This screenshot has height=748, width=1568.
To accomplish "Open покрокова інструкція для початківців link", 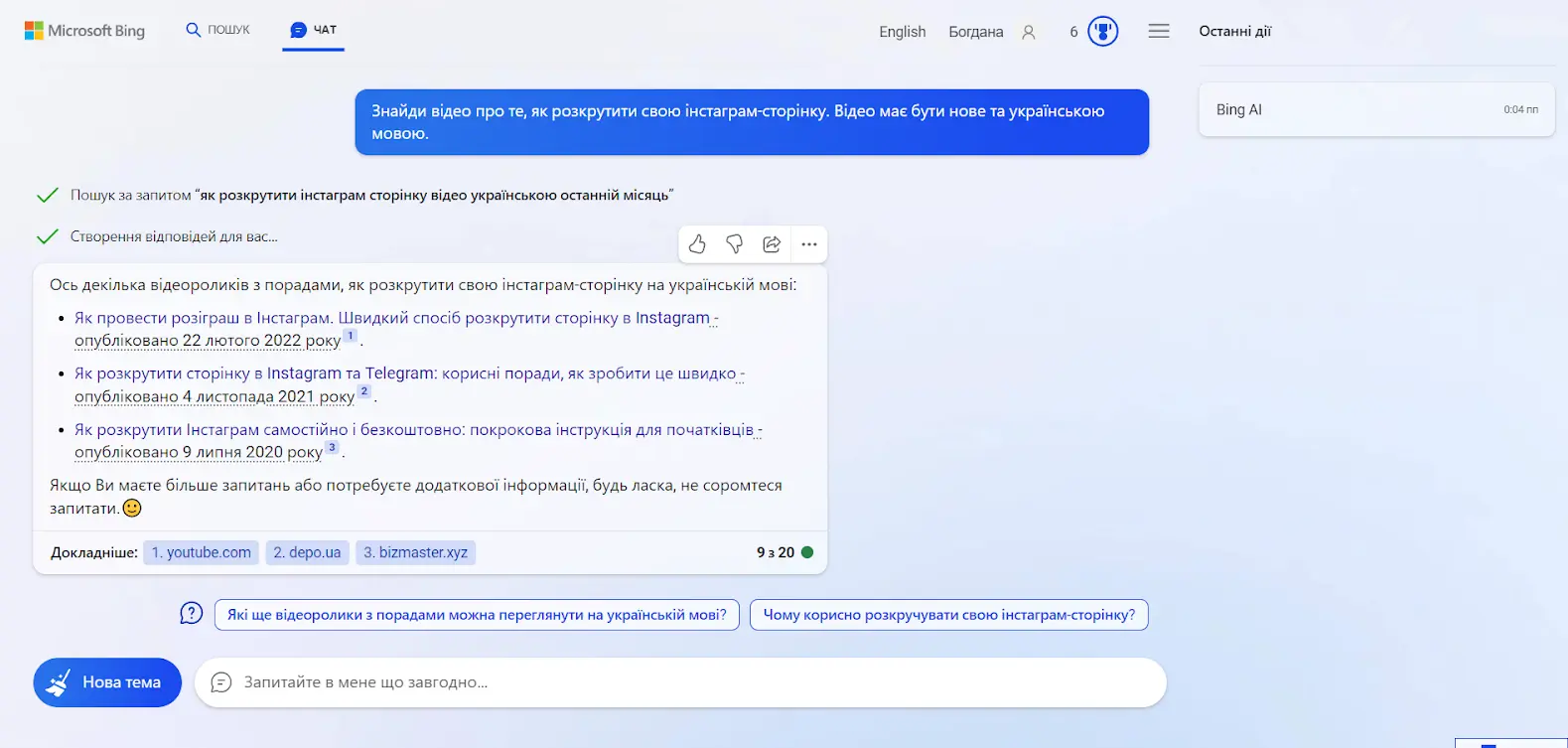I will 418,441.
